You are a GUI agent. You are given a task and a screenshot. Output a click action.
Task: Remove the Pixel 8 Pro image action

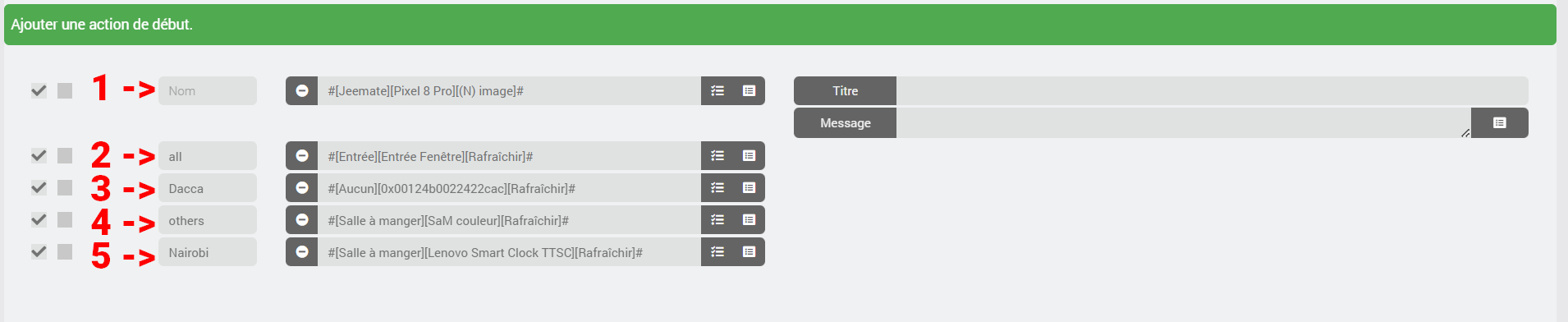coord(302,90)
